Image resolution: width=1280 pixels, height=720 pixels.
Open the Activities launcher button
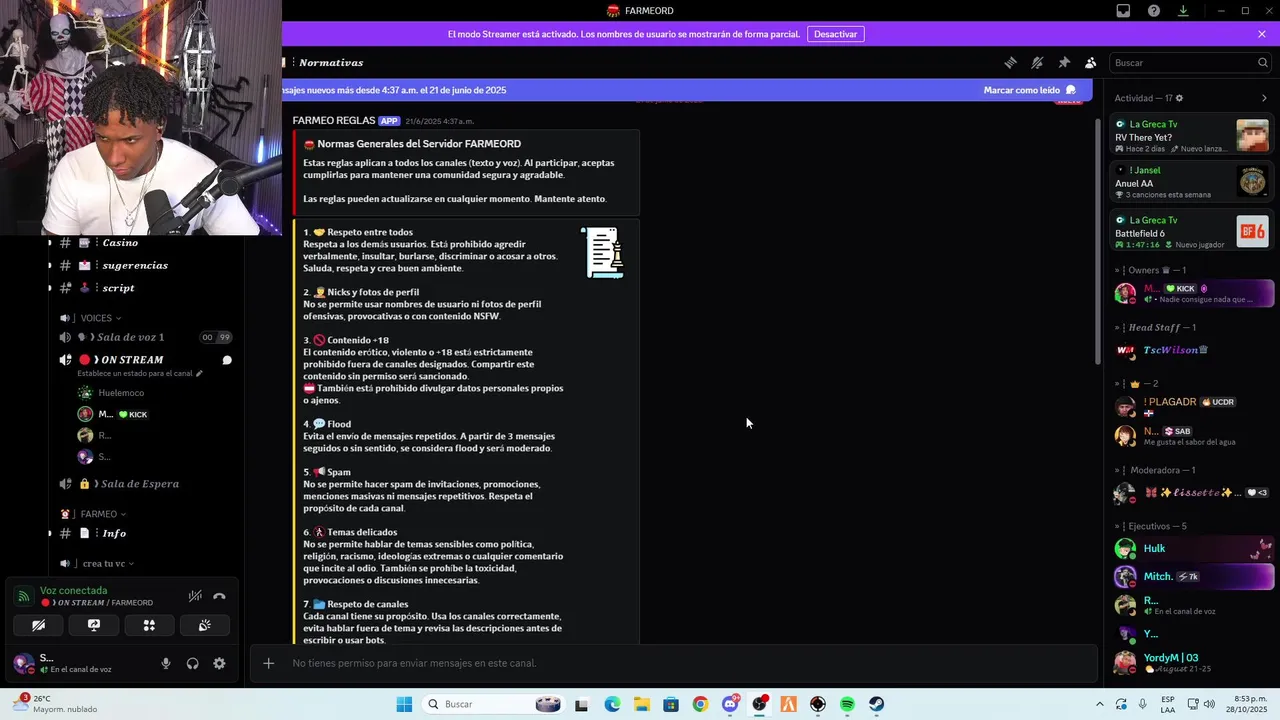pos(149,626)
